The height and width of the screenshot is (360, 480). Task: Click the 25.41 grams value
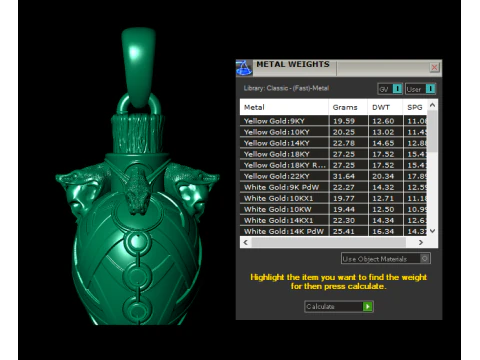point(344,231)
